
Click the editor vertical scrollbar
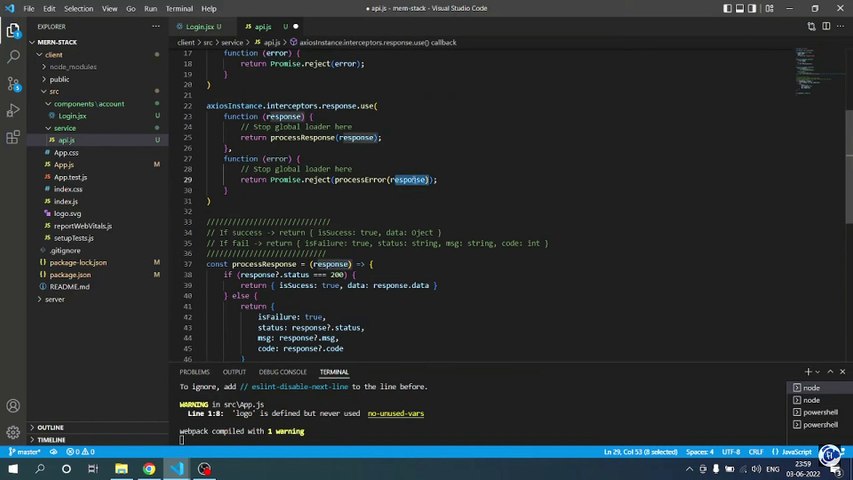tap(849, 167)
